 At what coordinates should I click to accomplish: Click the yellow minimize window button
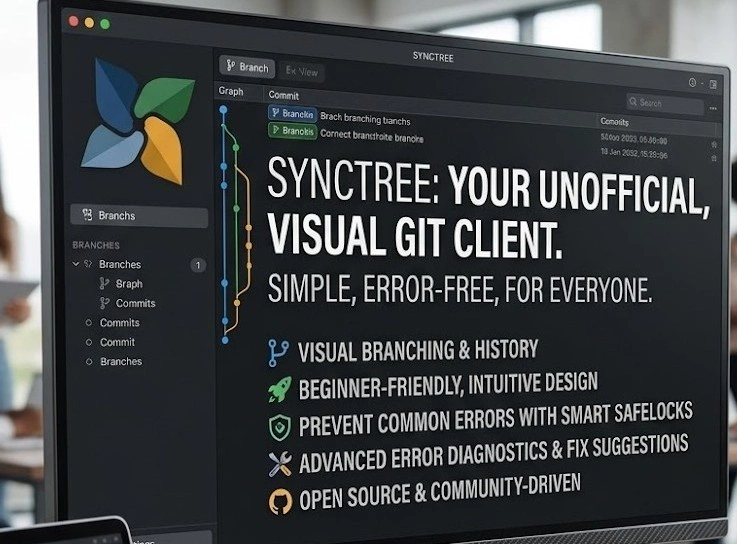89,22
